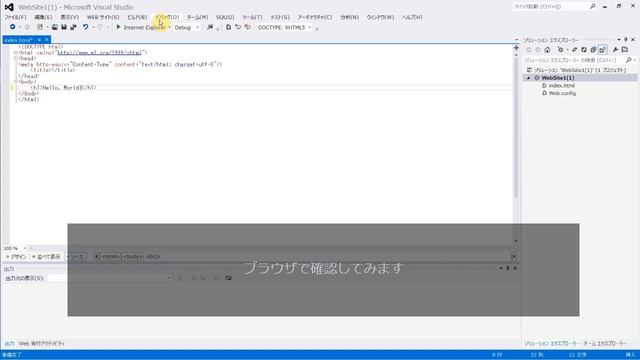Toggle auto-hide pin on Solution Explorer
Screen dimensions: 640x360
[x=626, y=40]
